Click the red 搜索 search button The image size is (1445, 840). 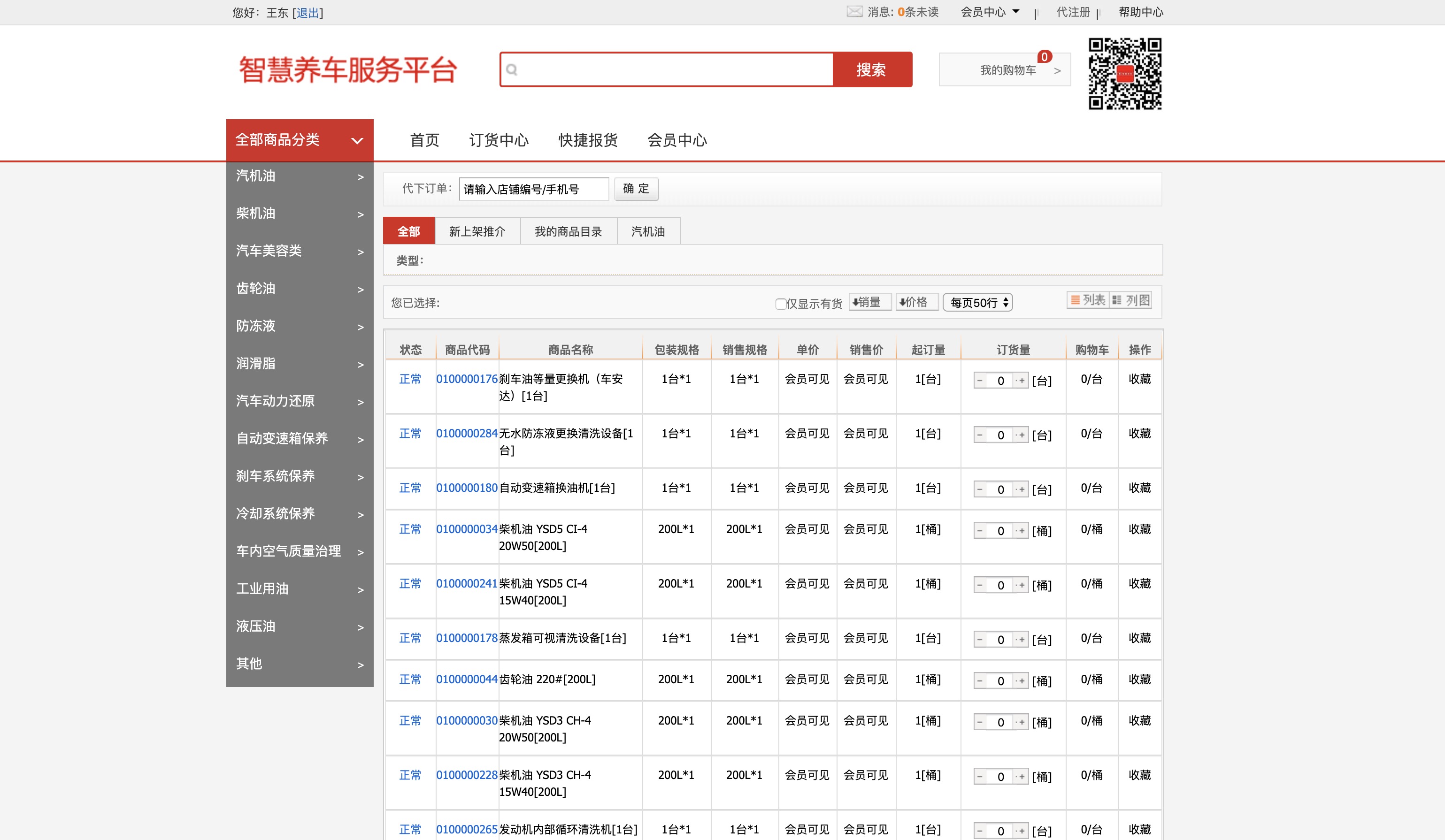point(872,69)
